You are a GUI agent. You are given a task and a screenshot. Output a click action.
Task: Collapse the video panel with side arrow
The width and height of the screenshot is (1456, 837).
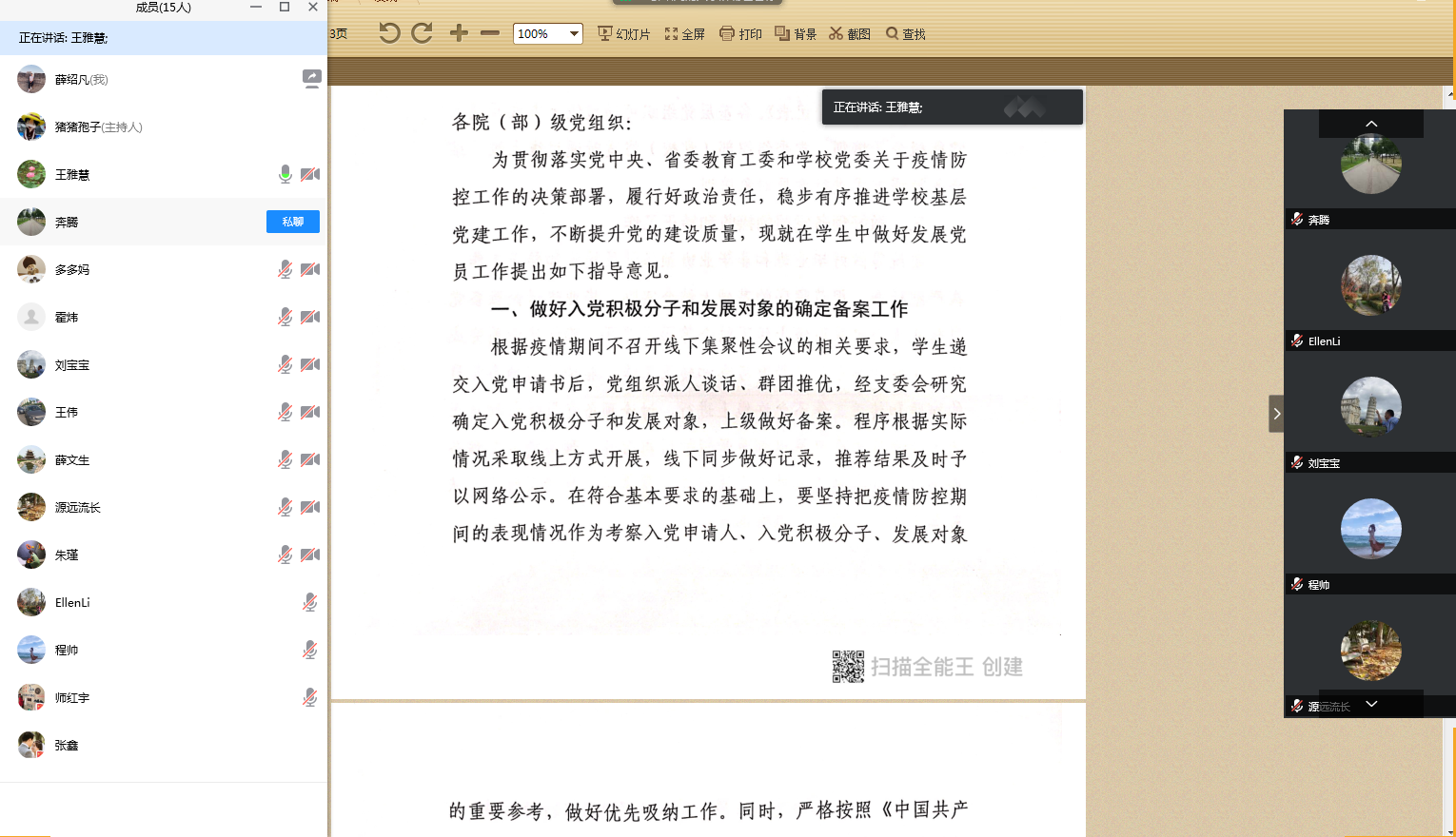pos(1276,414)
